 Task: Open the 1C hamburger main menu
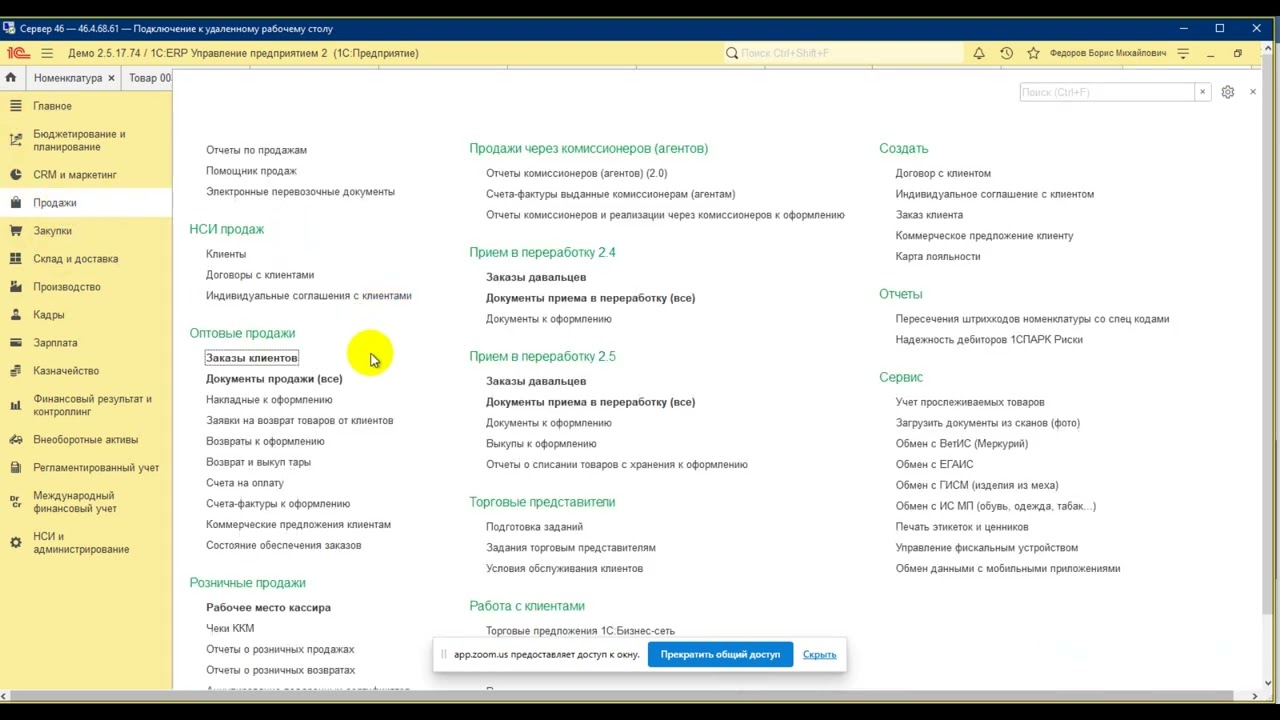point(47,53)
